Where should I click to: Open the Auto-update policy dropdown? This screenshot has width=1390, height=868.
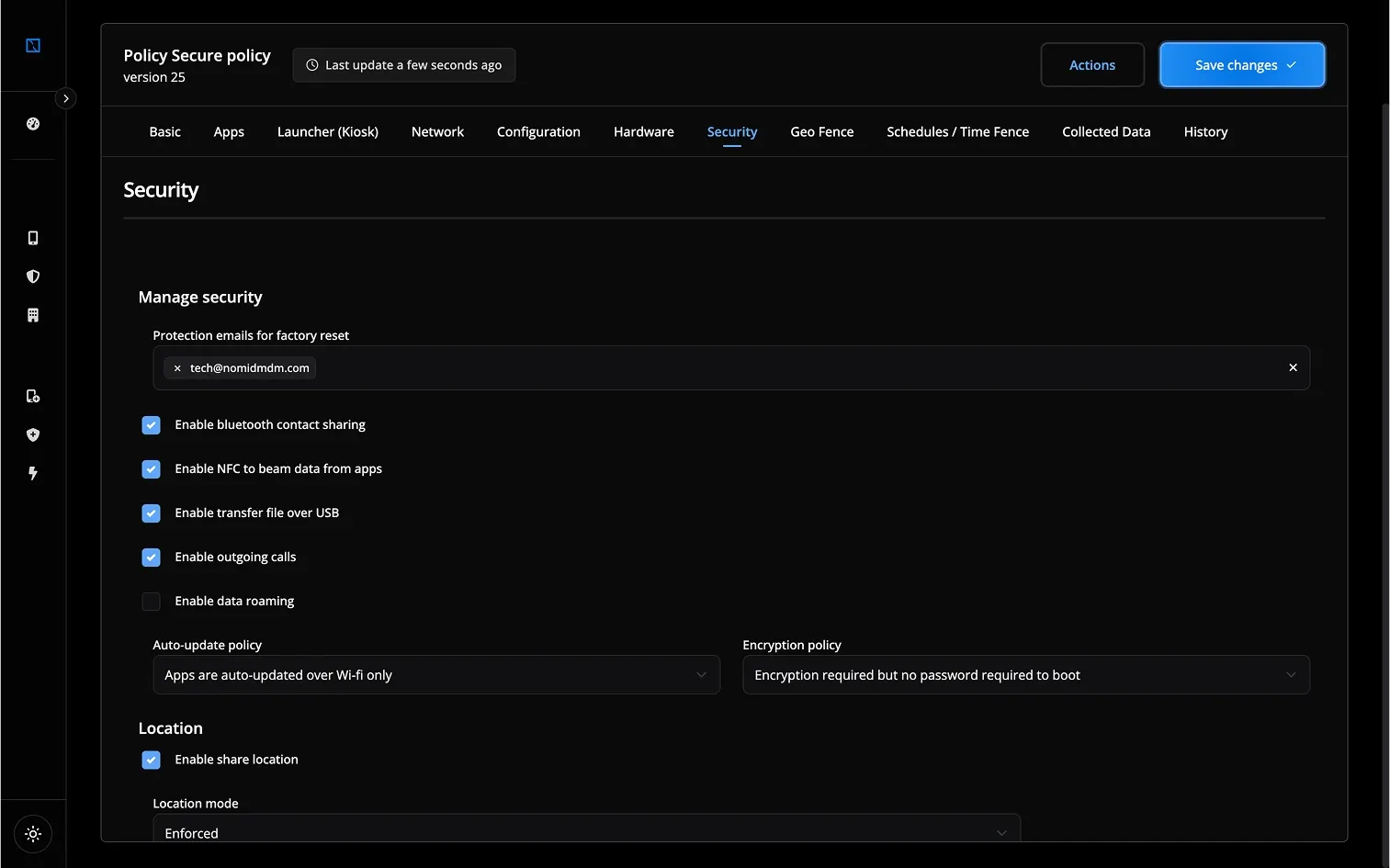[435, 675]
